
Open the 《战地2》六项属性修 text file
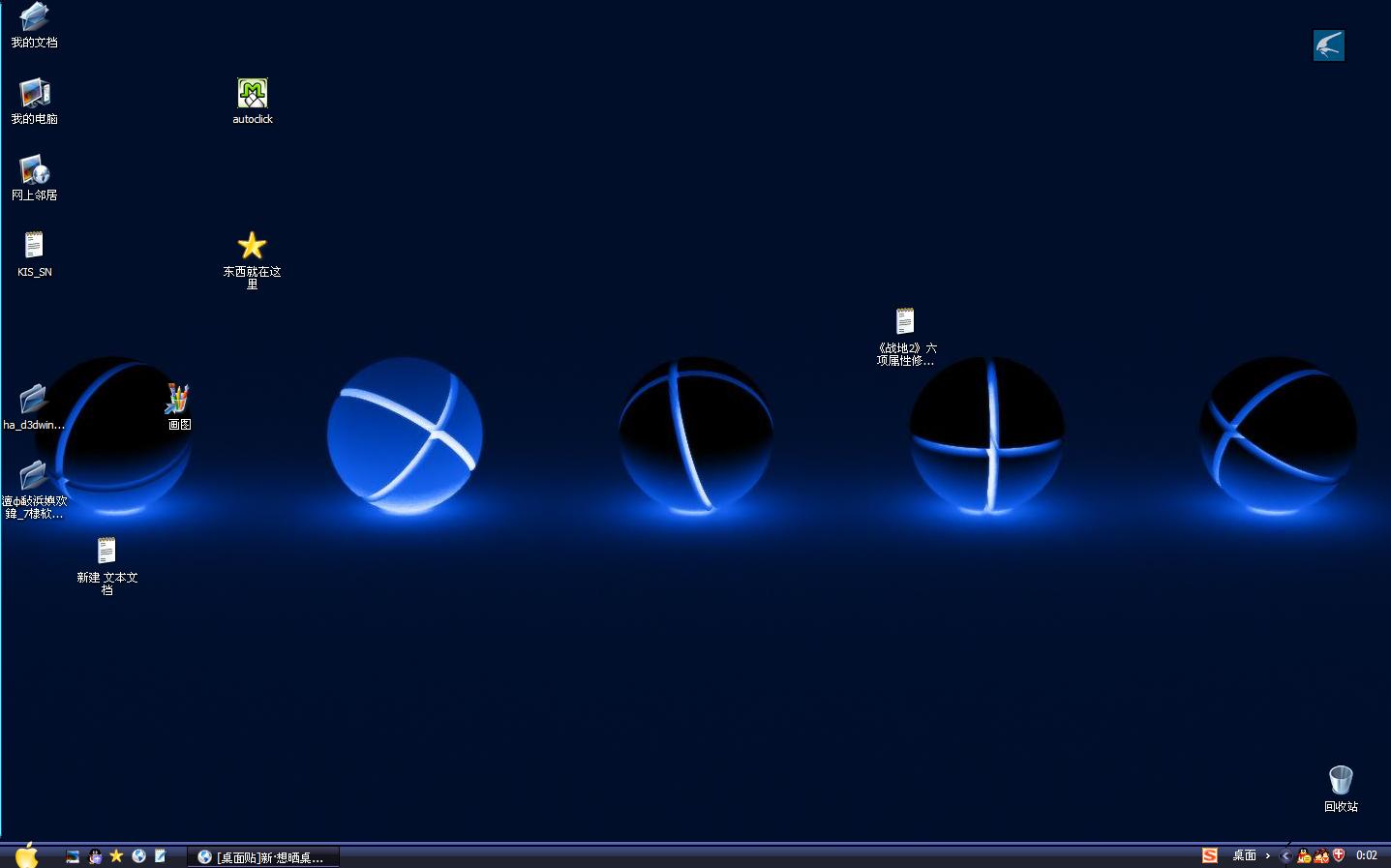[905, 336]
